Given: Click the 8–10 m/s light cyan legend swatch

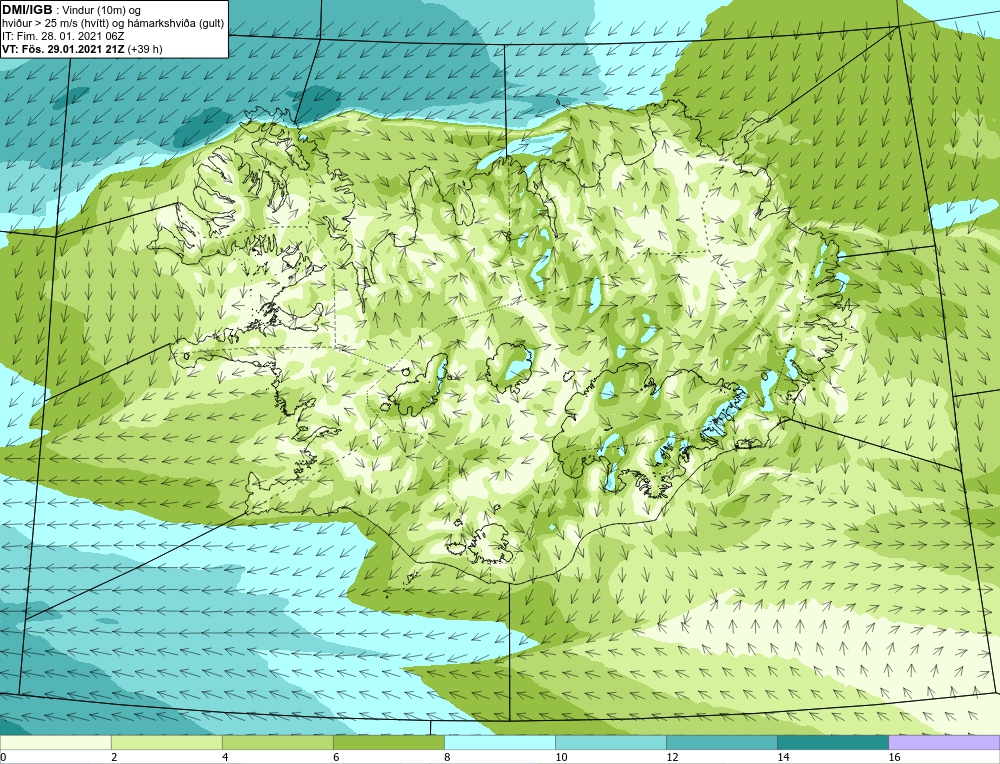Looking at the screenshot, I should pos(499,742).
